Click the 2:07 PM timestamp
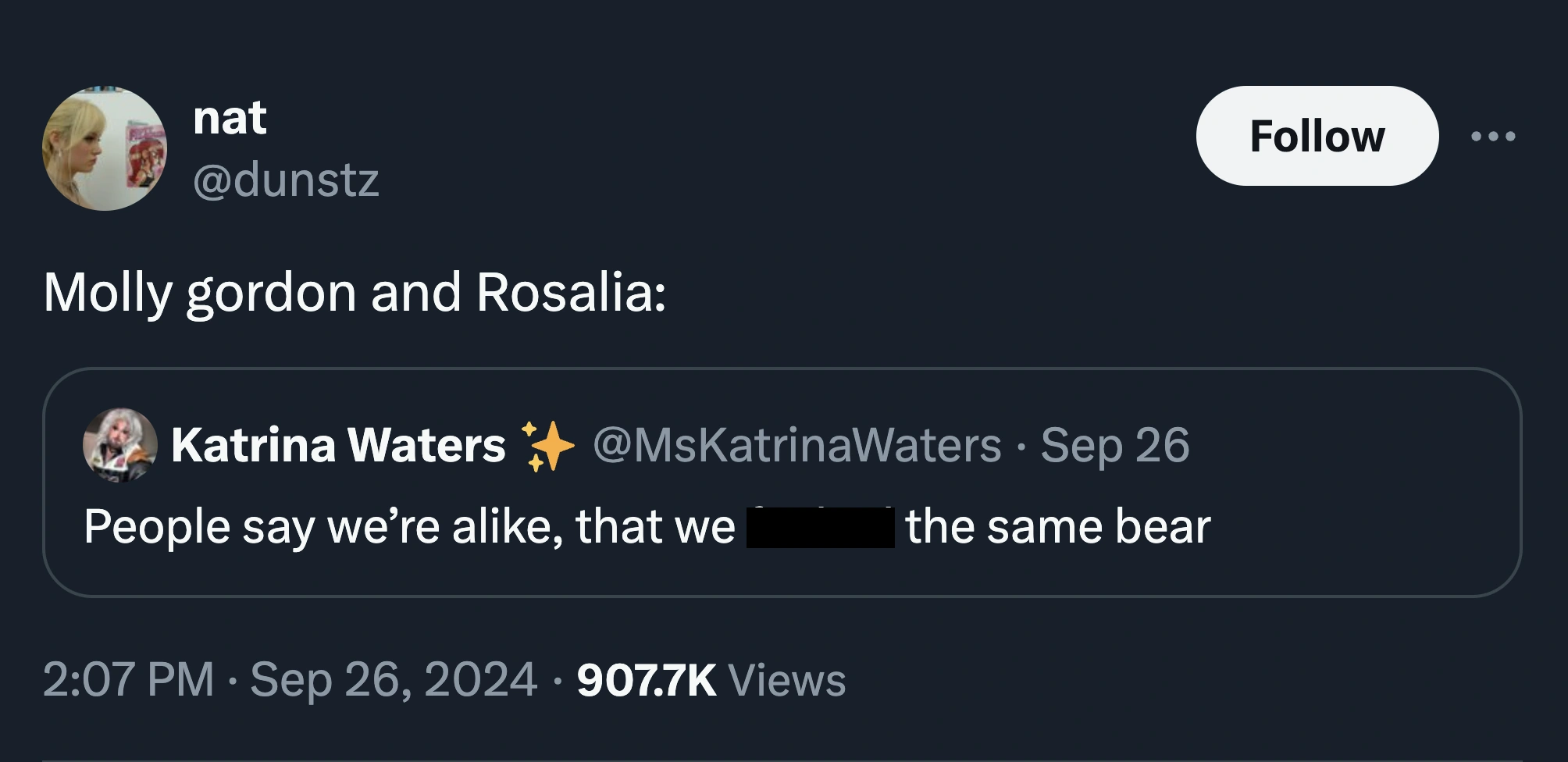Screen dimensions: 1568x762 coord(129,679)
